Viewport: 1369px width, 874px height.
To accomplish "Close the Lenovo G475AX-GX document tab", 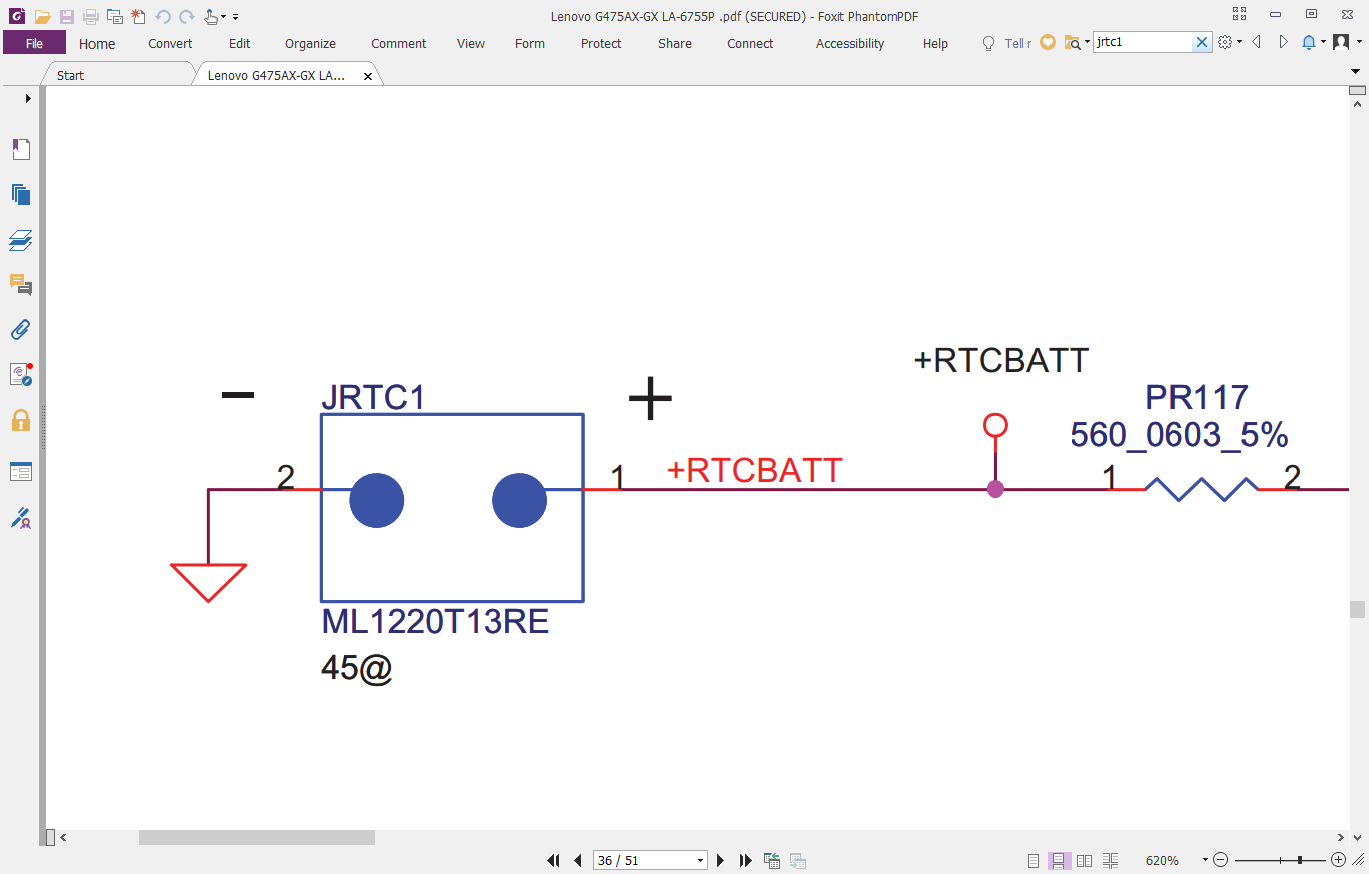I will pos(368,77).
